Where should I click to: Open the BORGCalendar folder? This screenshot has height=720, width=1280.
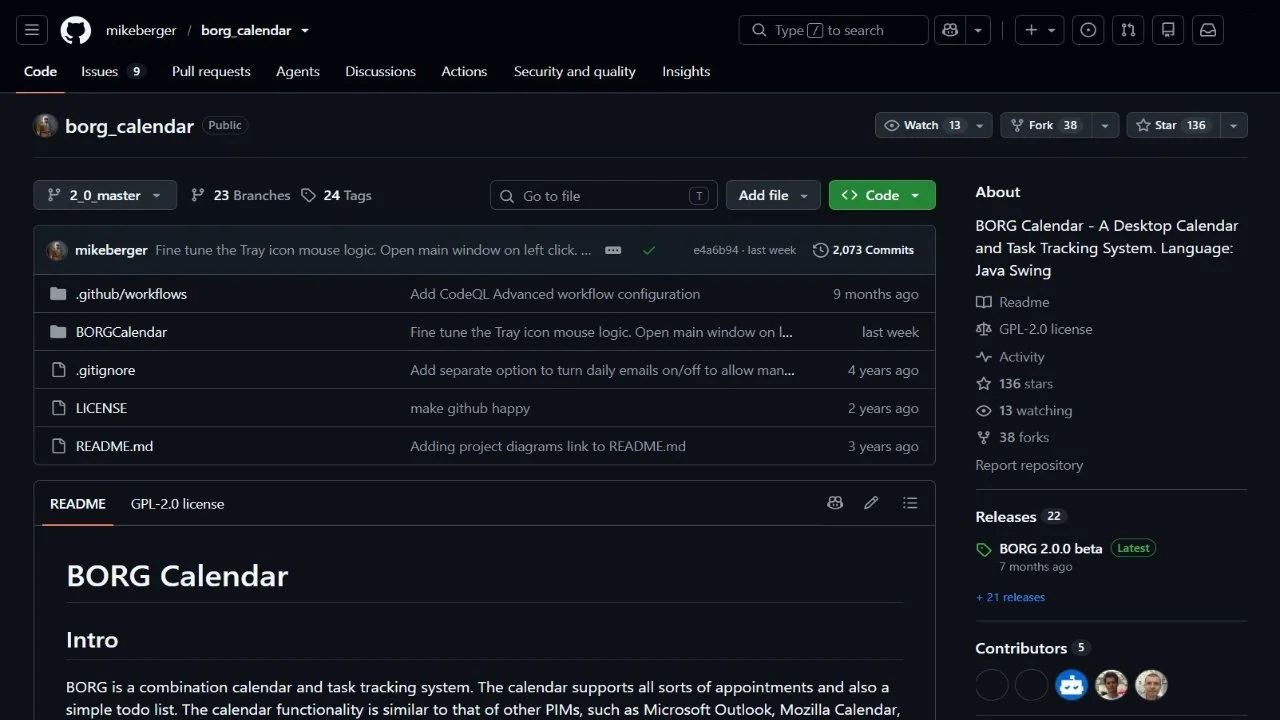pos(121,332)
